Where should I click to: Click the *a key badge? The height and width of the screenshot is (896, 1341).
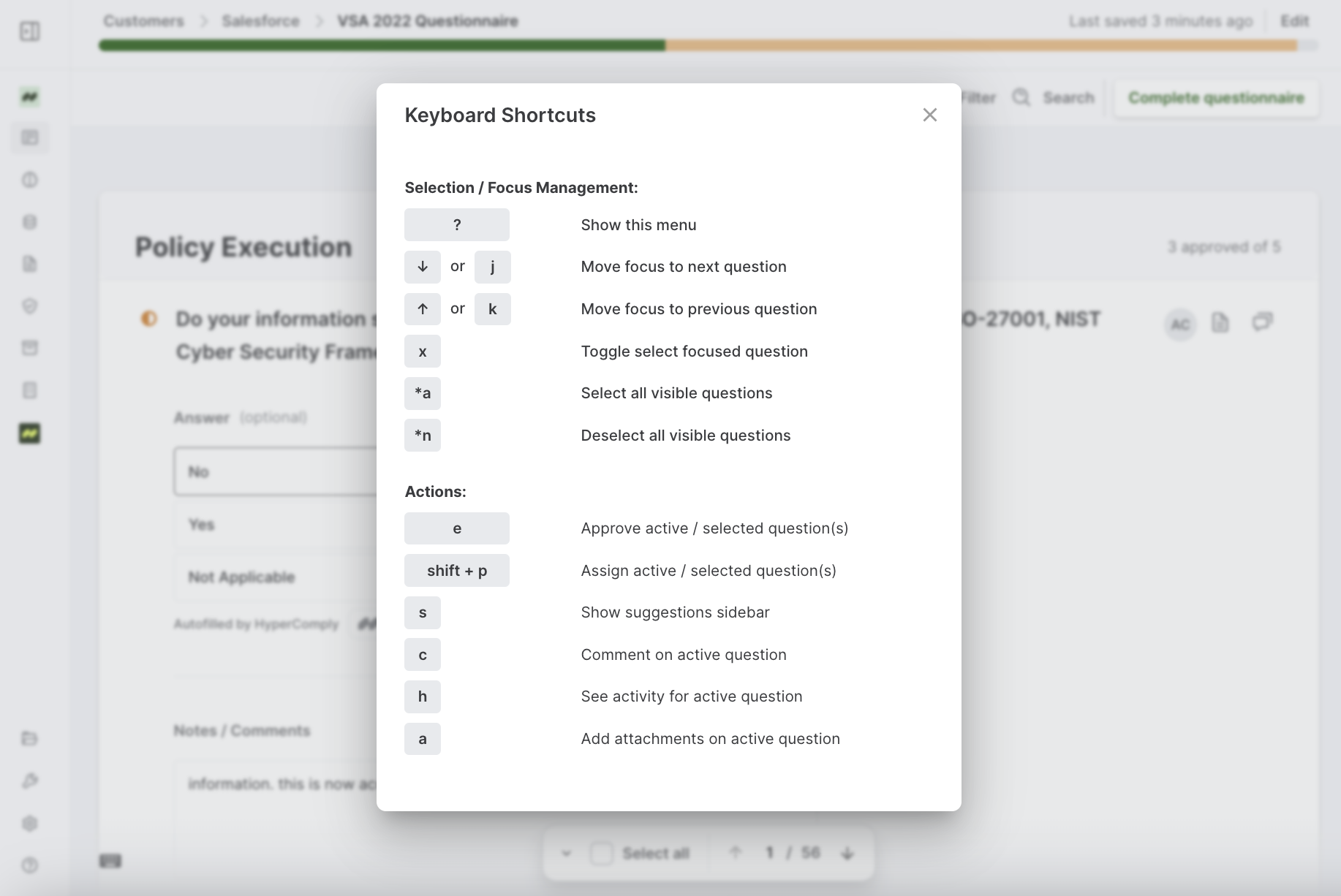[423, 393]
